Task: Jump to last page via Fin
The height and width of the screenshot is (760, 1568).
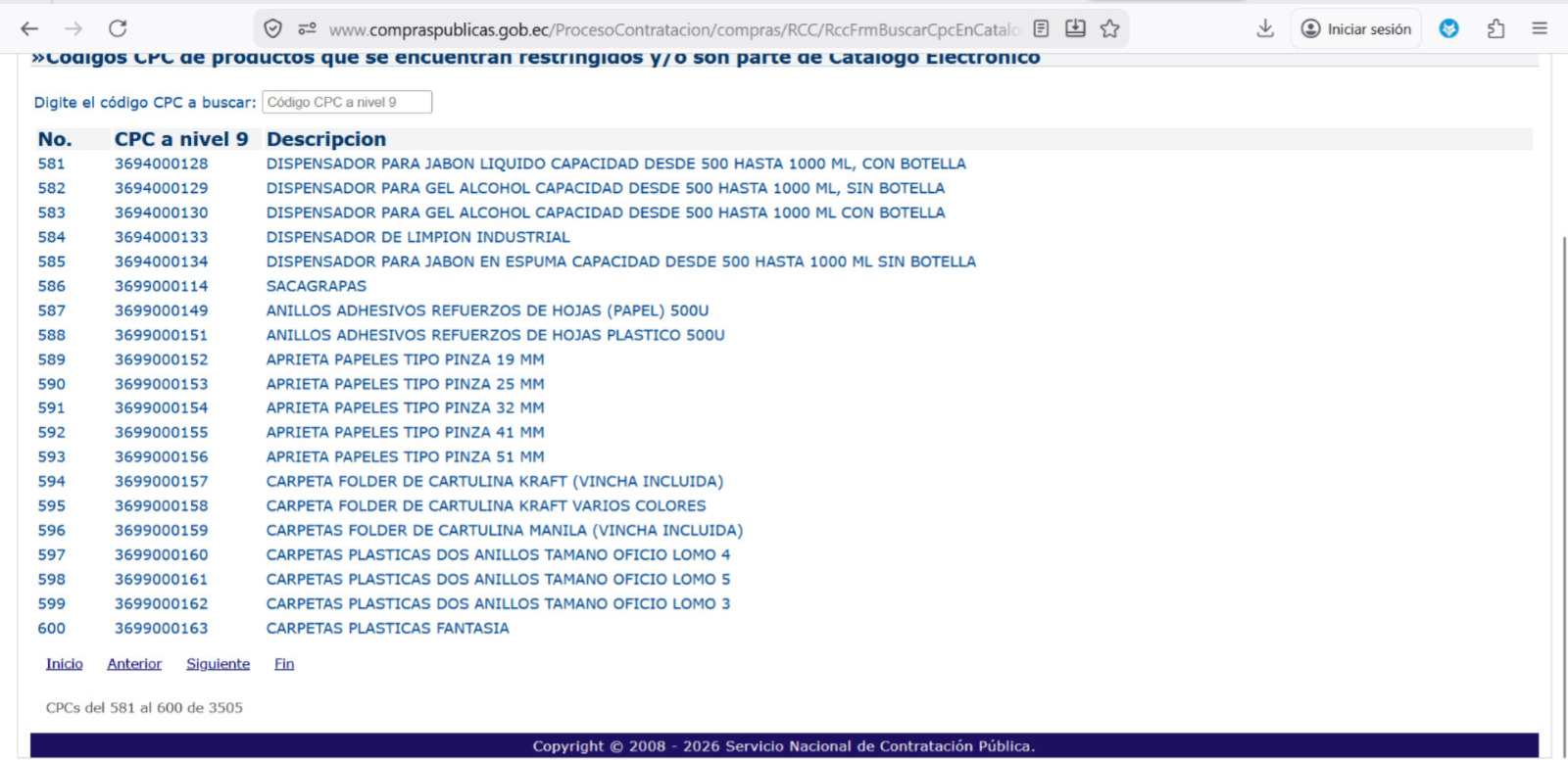Action: tap(284, 664)
